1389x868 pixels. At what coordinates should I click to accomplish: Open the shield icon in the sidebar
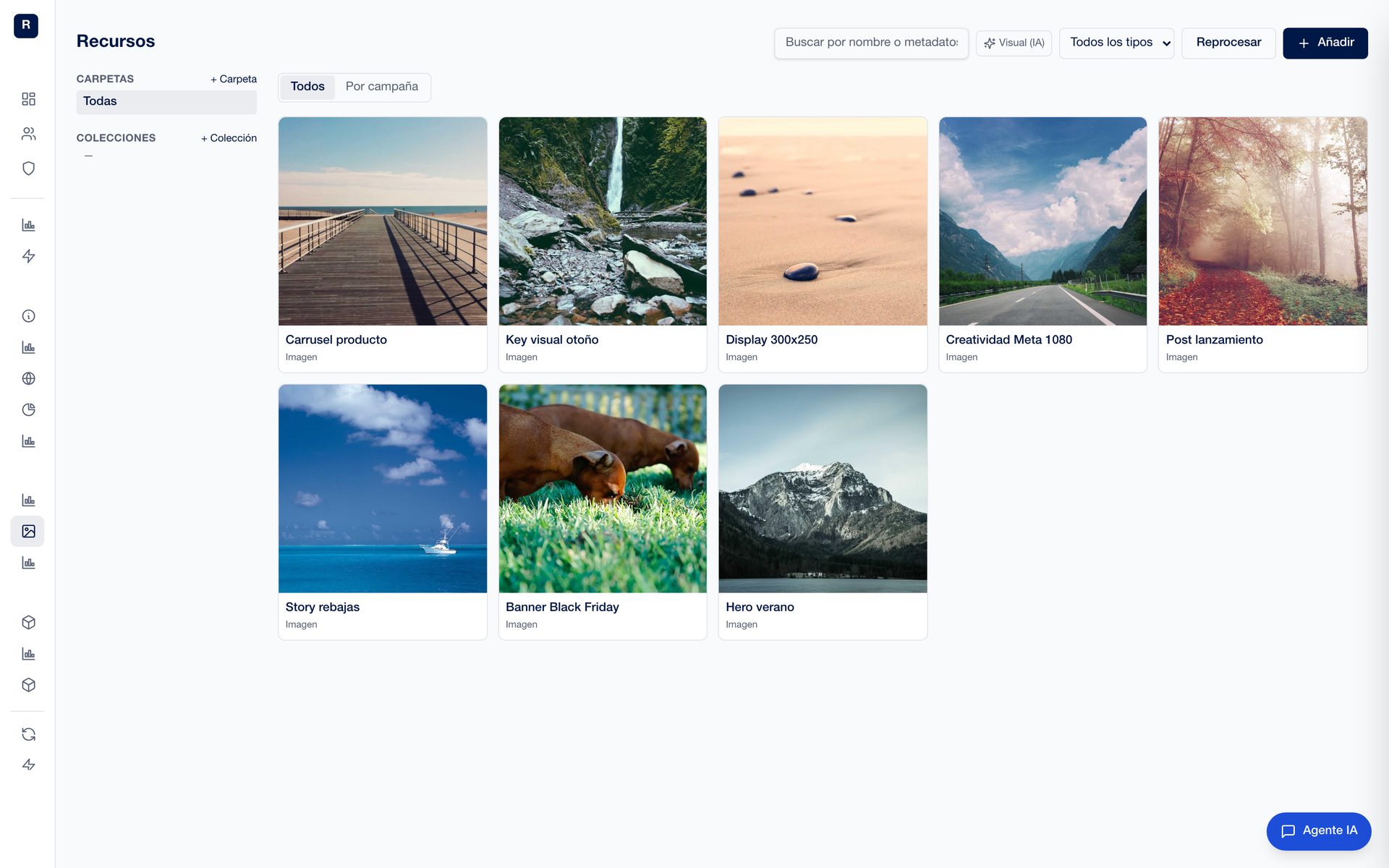[x=28, y=169]
